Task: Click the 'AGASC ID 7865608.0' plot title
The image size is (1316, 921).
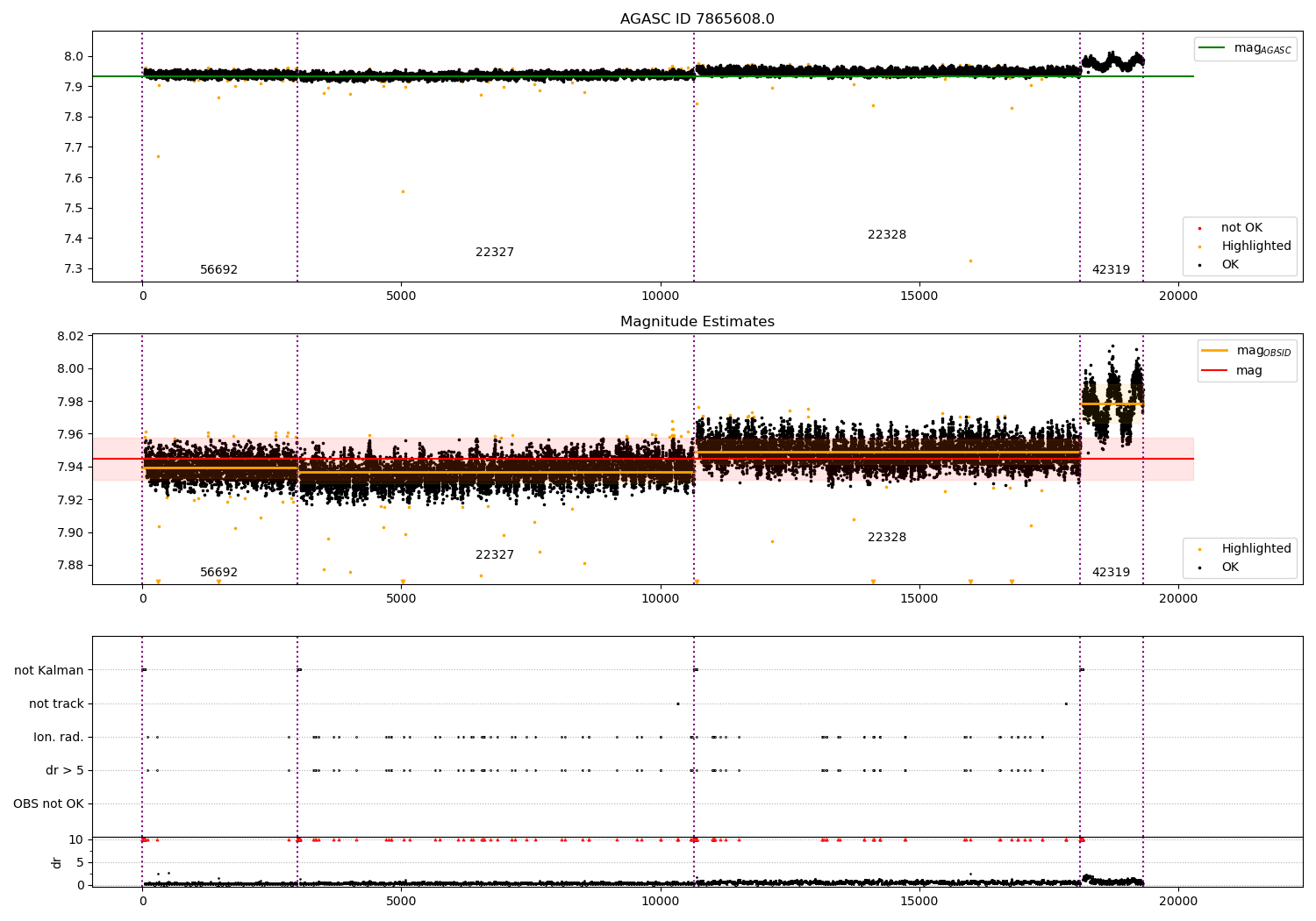Action: 697,19
